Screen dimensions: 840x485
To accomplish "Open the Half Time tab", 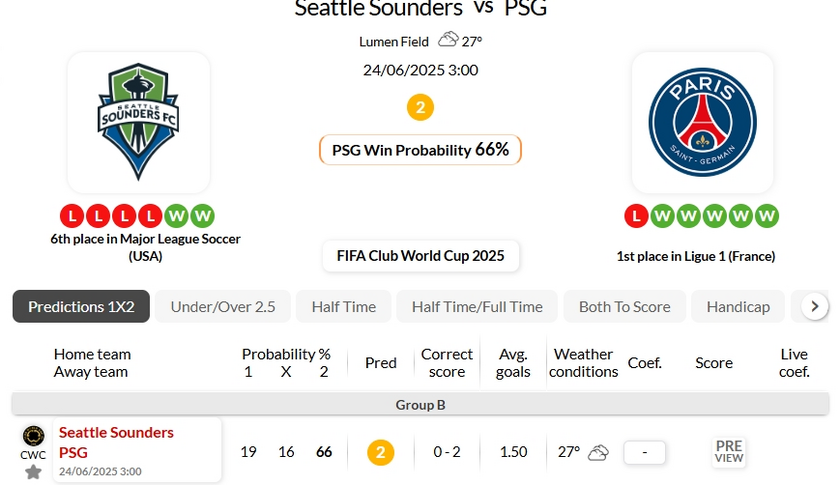I will [x=343, y=307].
